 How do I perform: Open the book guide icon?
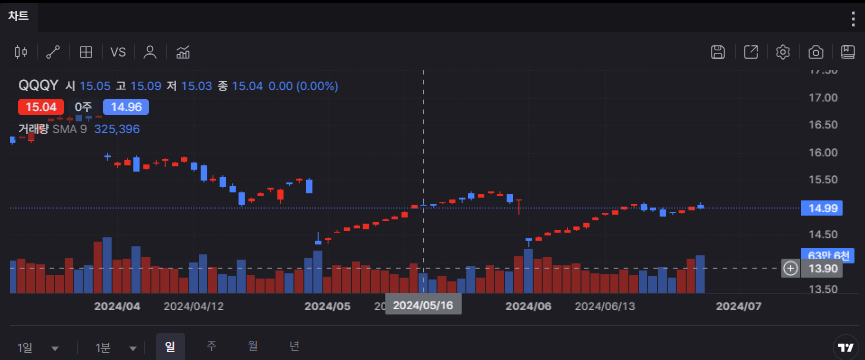pyautogui.click(x=847, y=52)
